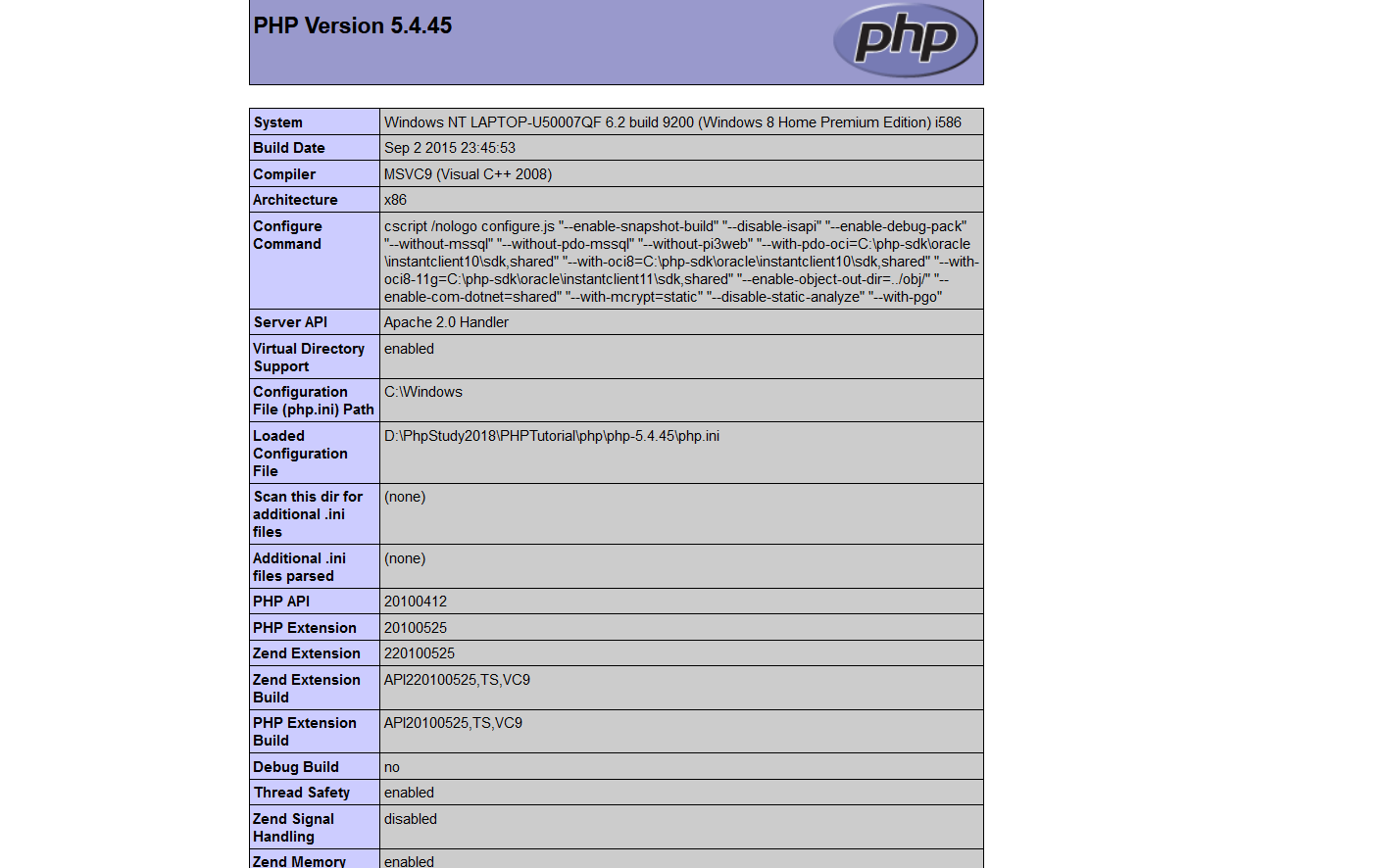Select the x86 architecture value

tap(395, 200)
